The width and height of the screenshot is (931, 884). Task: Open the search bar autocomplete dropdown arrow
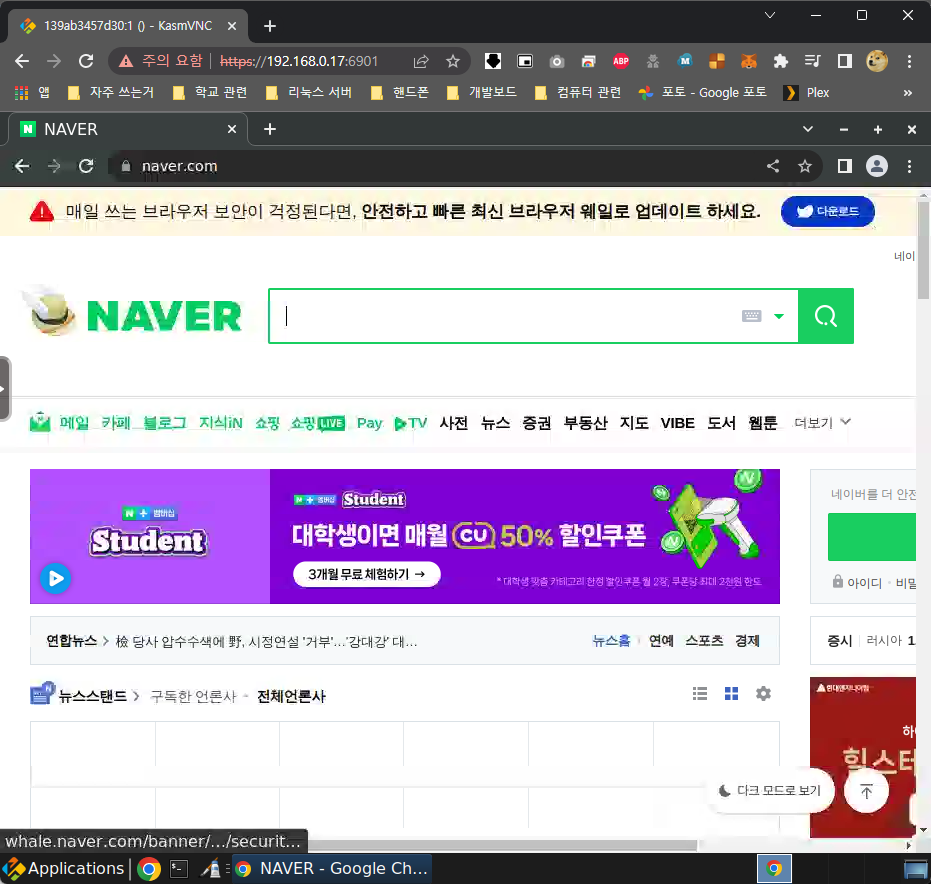coord(779,316)
